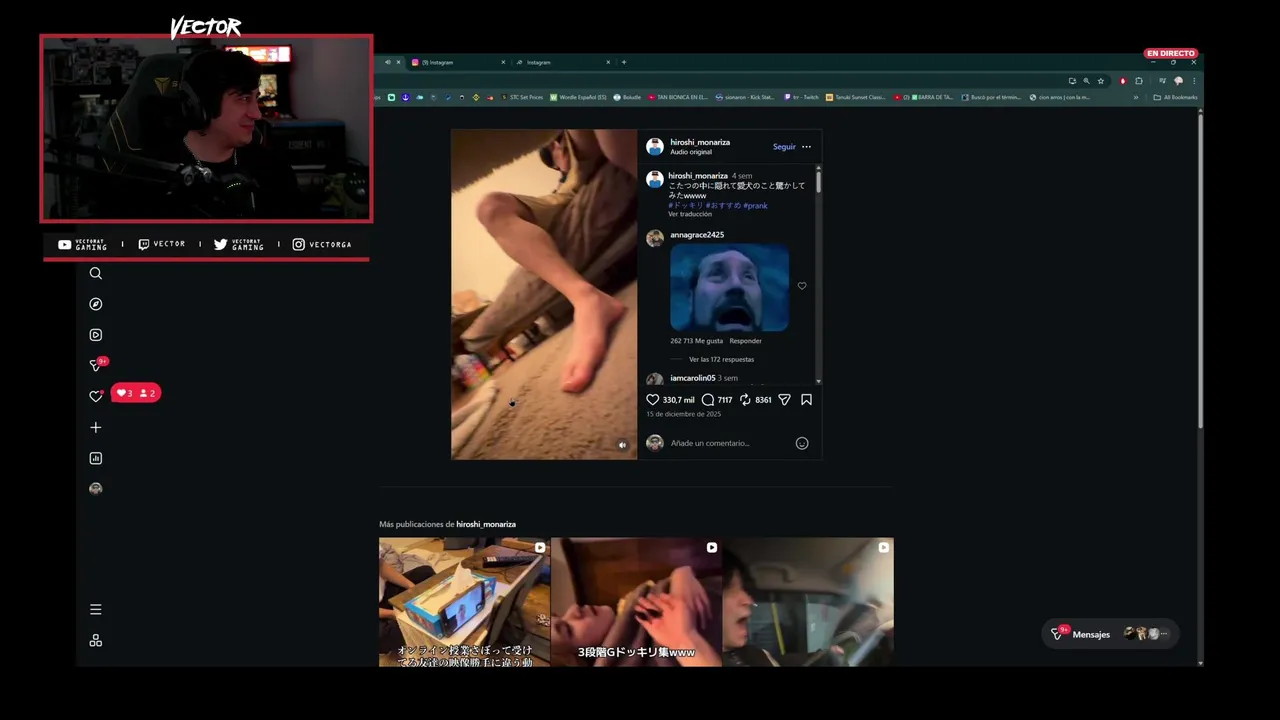1280x720 pixels.
Task: Open Wordle Español bookmark
Action: (578, 97)
